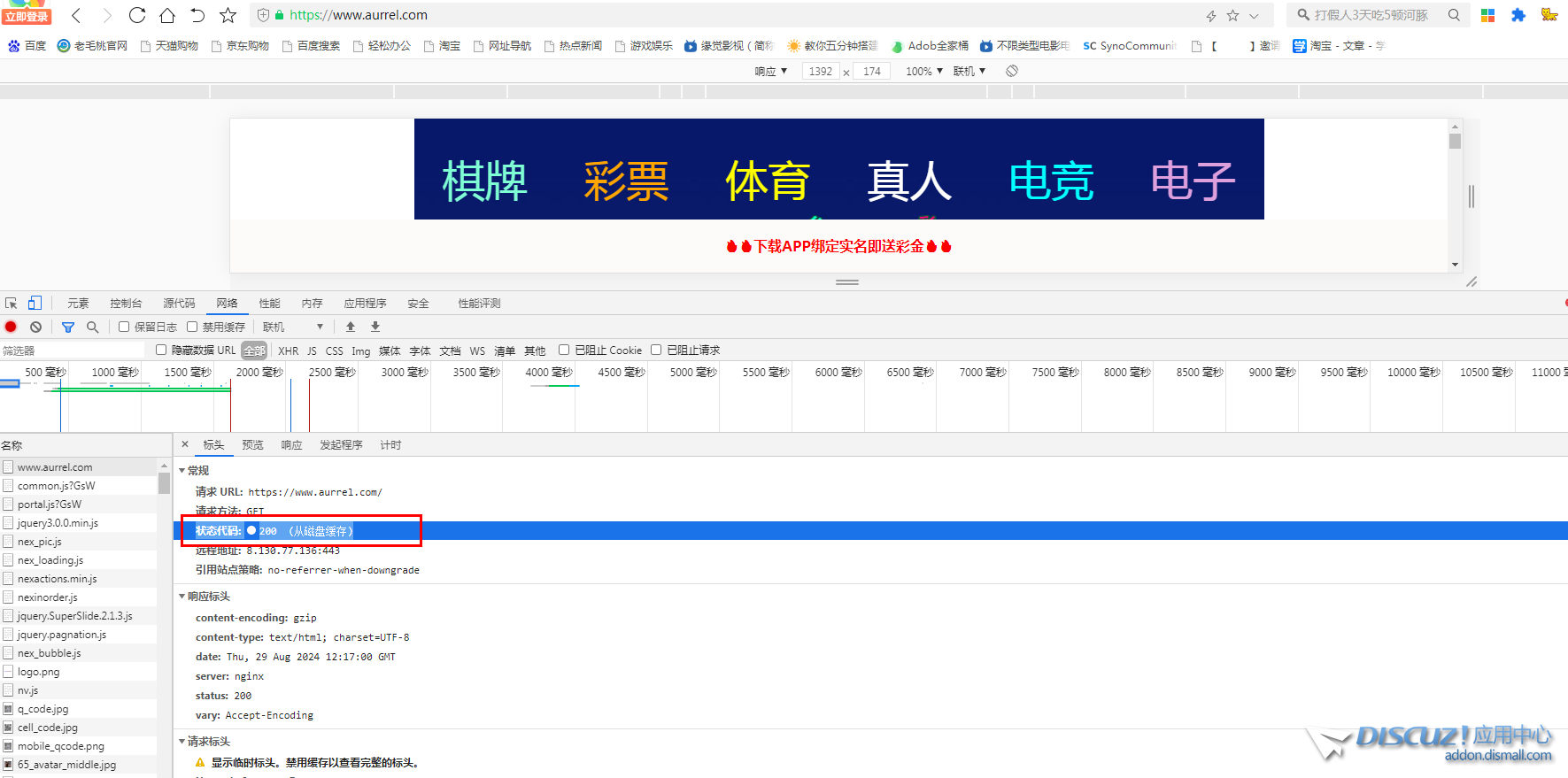The width and height of the screenshot is (1568, 778).
Task: Check the 隐藏数据 URL checkbox
Action: [161, 350]
